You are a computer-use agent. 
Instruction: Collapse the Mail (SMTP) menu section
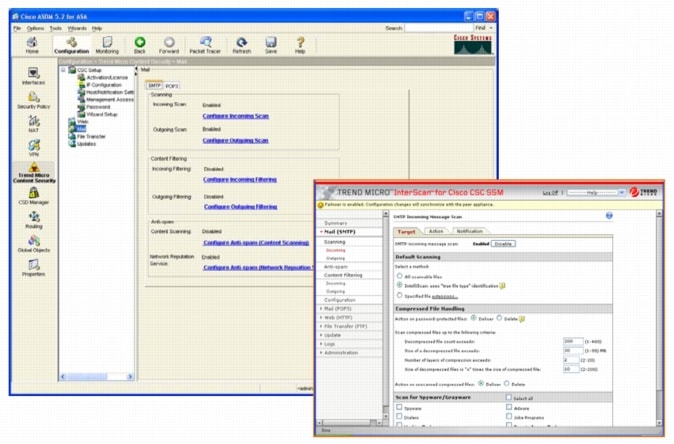pyautogui.click(x=321, y=232)
